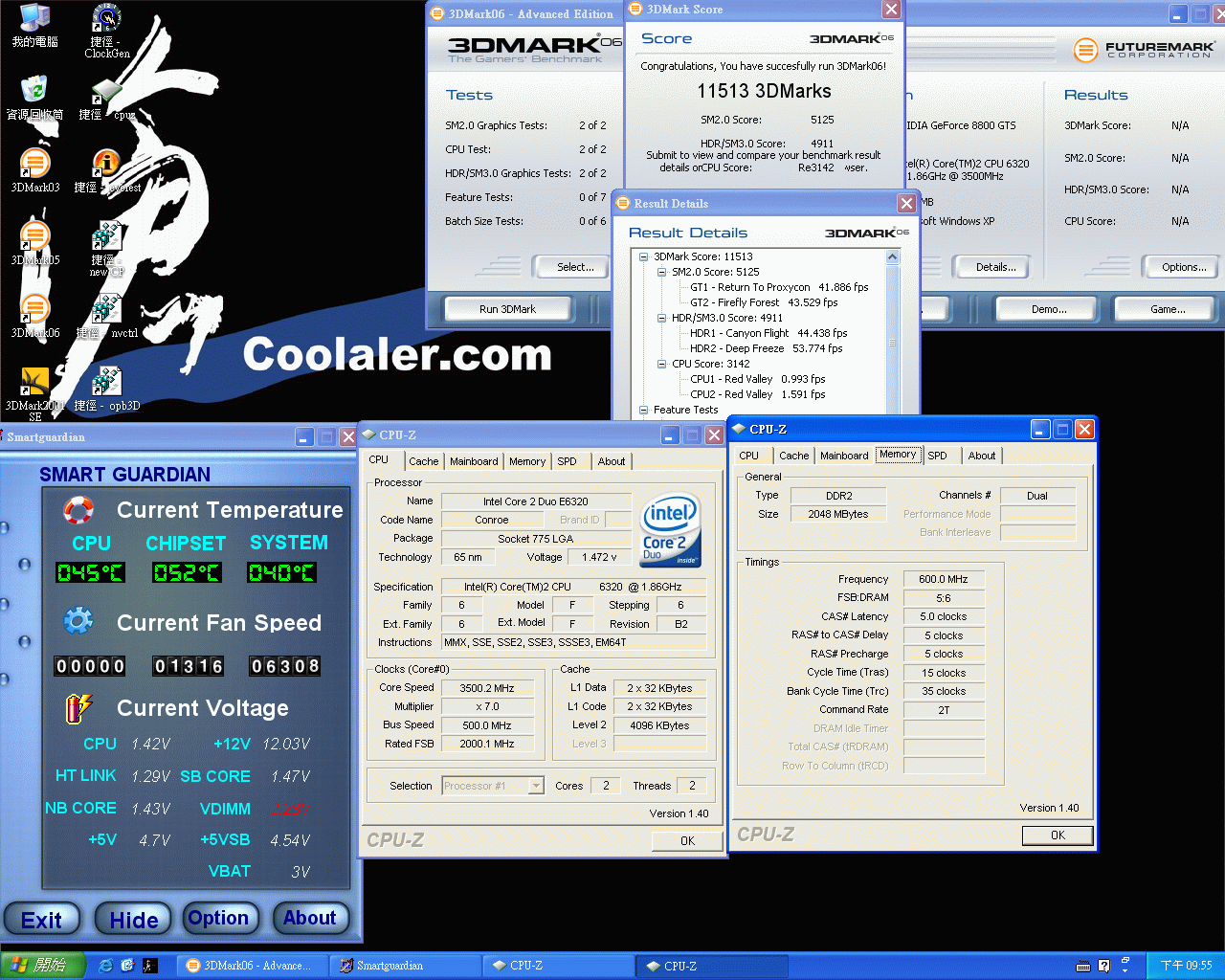This screenshot has width=1225, height=980.
Task: Open the nvctrl desktop shortcut
Action: point(107,316)
